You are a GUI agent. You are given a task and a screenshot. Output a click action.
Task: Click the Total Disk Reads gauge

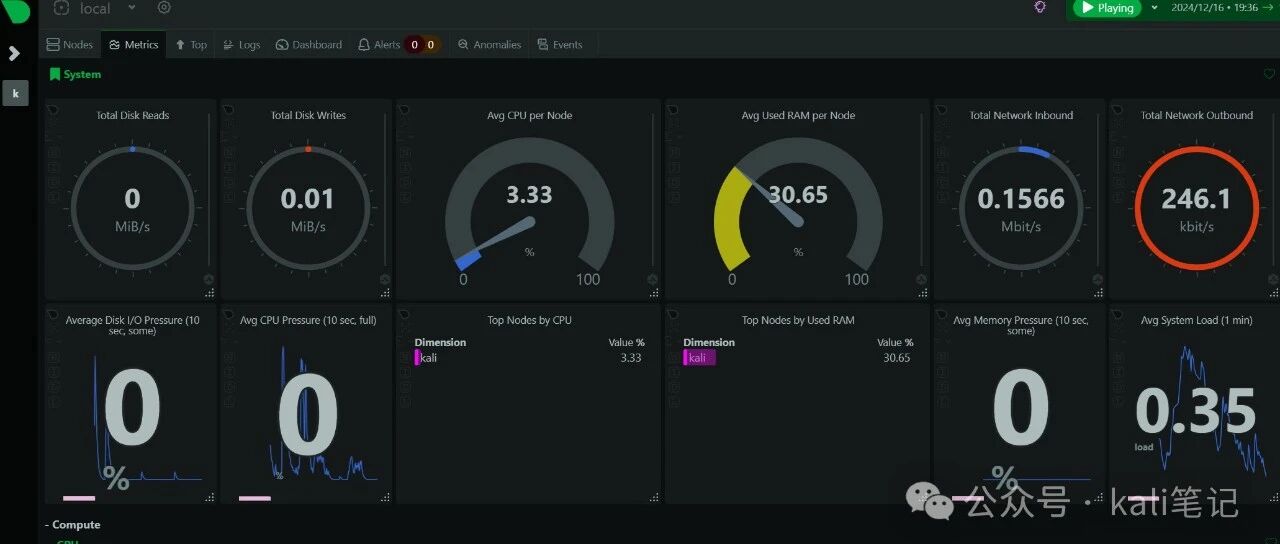pyautogui.click(x=133, y=208)
